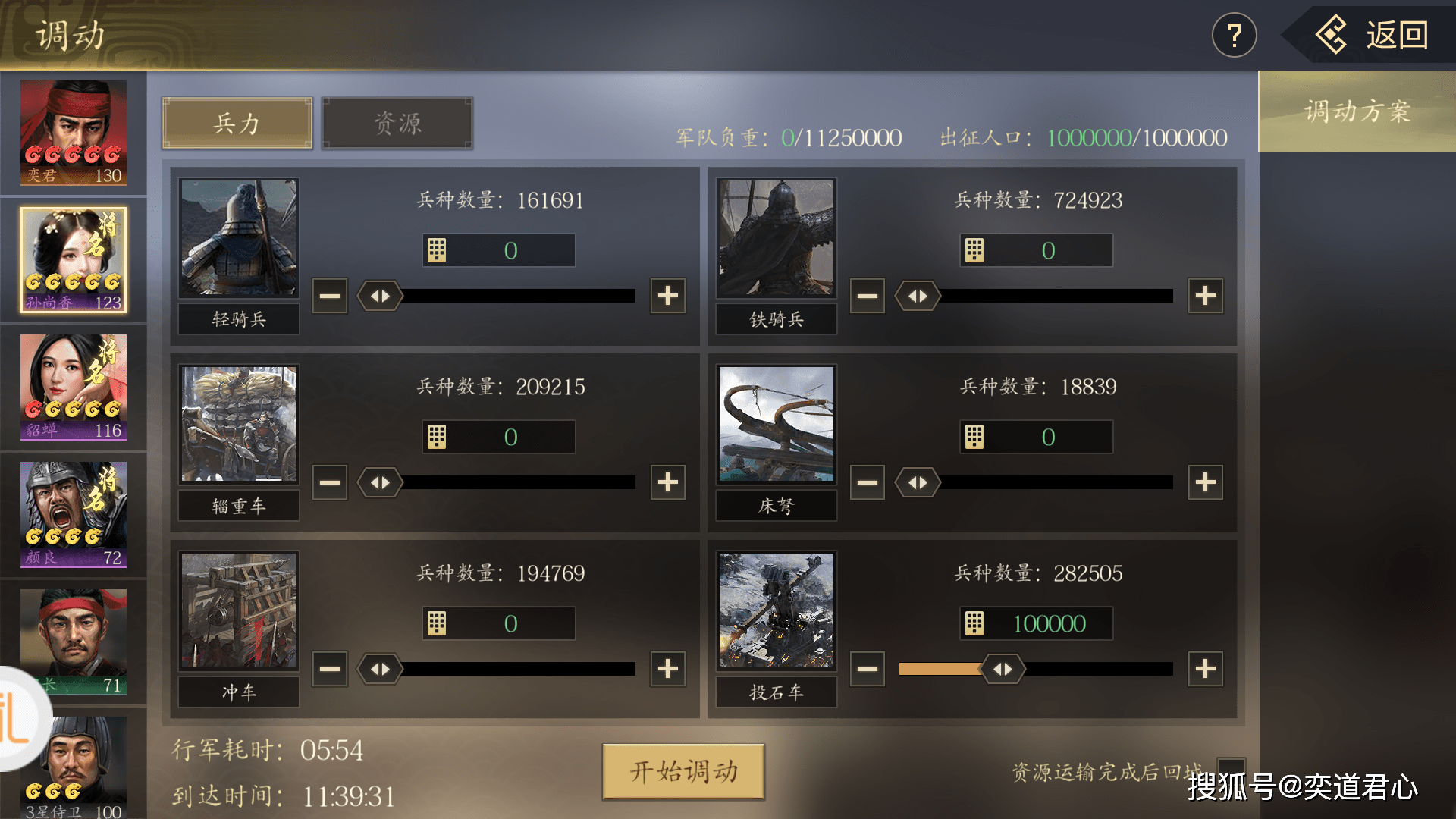This screenshot has height=819, width=1456.
Task: Select the 轻骑兵 light cavalry portrait
Action: pyautogui.click(x=239, y=237)
